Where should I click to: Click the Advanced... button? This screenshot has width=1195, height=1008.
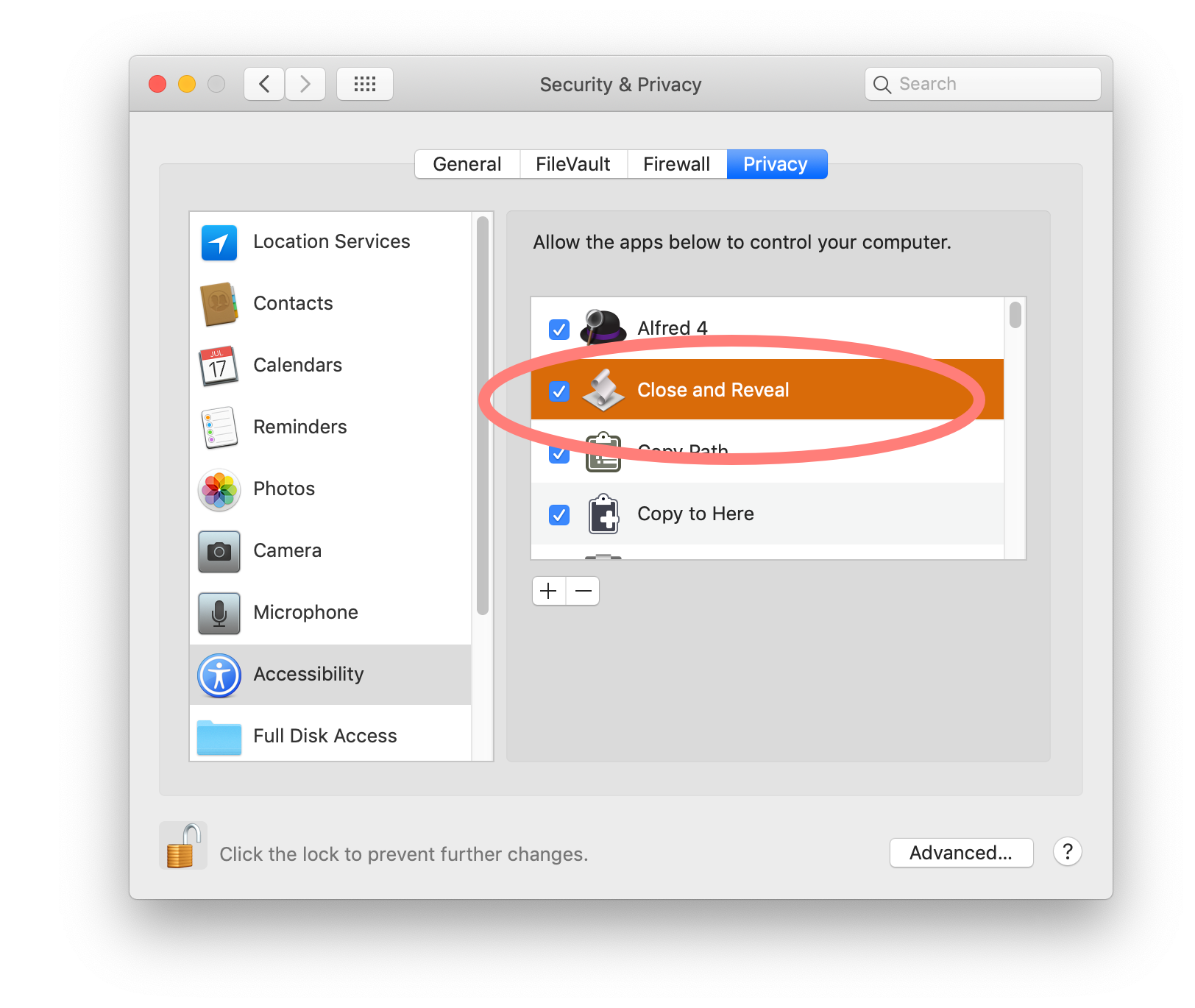(961, 853)
